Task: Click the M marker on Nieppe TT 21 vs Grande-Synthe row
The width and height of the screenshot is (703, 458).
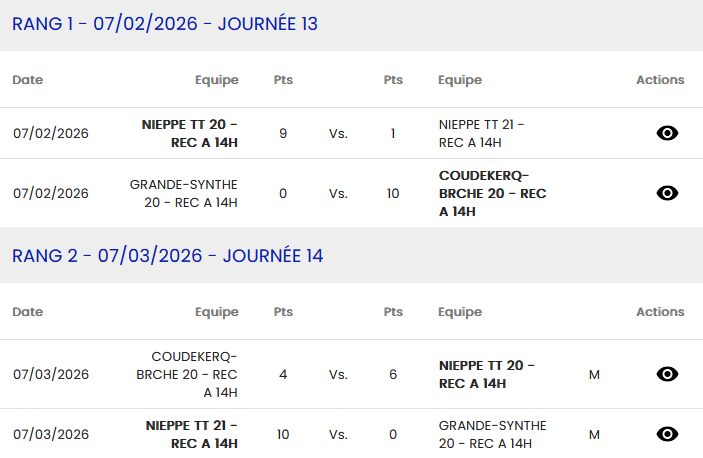Action: point(594,435)
